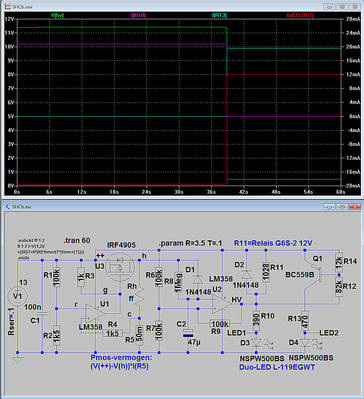
Task: Select the D1 diode symbol
Action: [198, 279]
